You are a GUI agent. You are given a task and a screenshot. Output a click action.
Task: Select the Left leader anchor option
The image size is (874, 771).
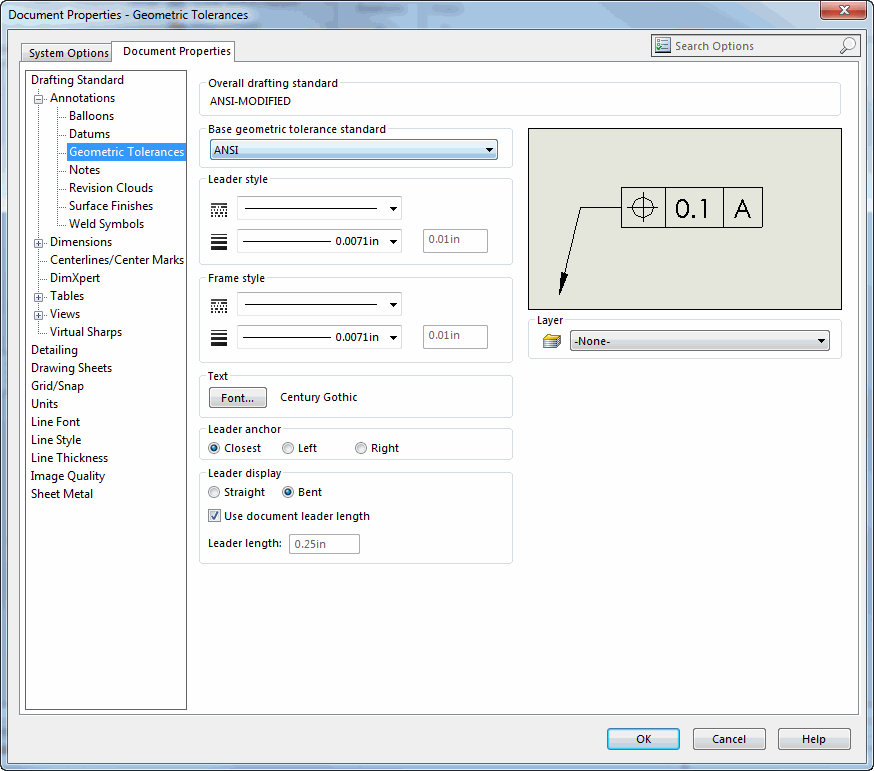click(x=288, y=448)
